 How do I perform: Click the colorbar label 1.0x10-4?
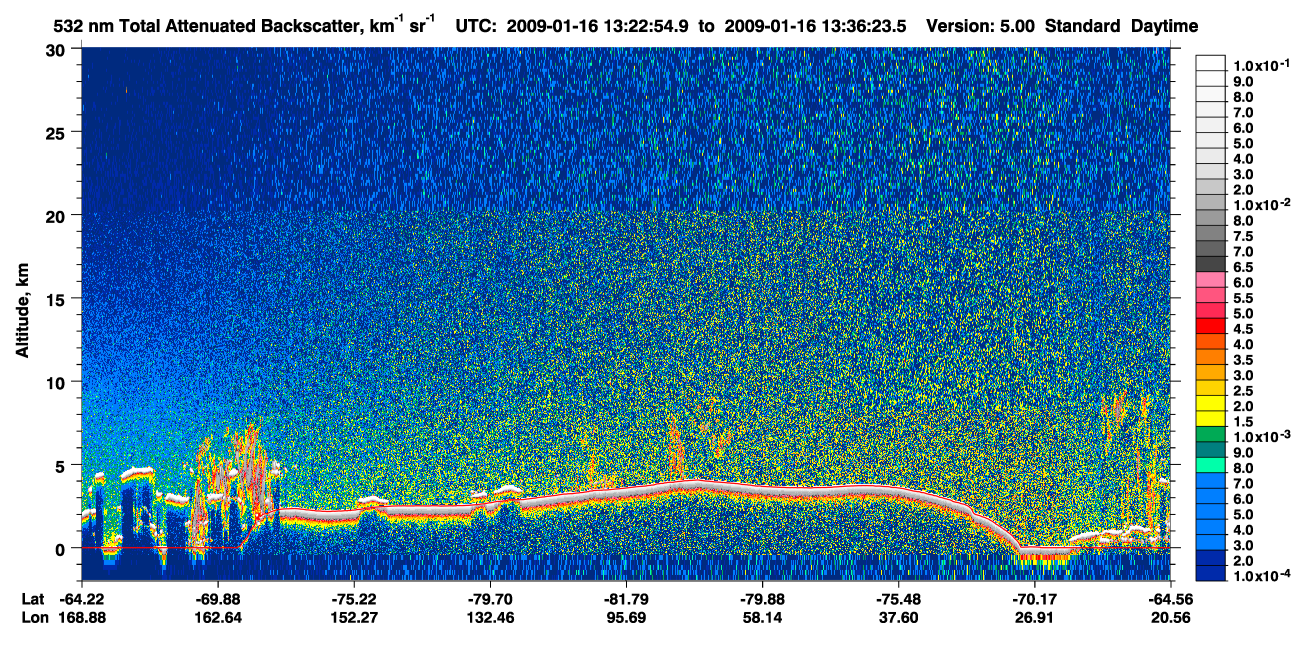click(x=1261, y=577)
